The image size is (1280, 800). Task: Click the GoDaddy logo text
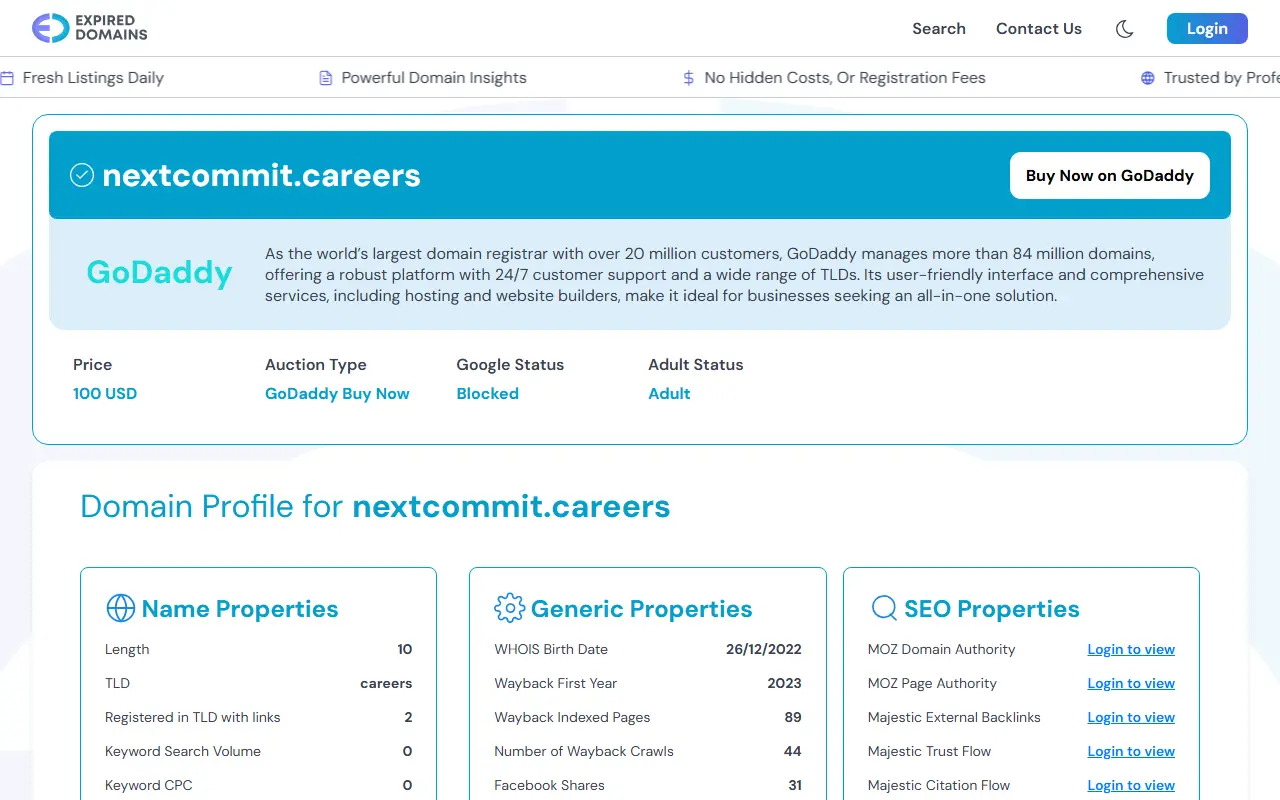coord(159,272)
